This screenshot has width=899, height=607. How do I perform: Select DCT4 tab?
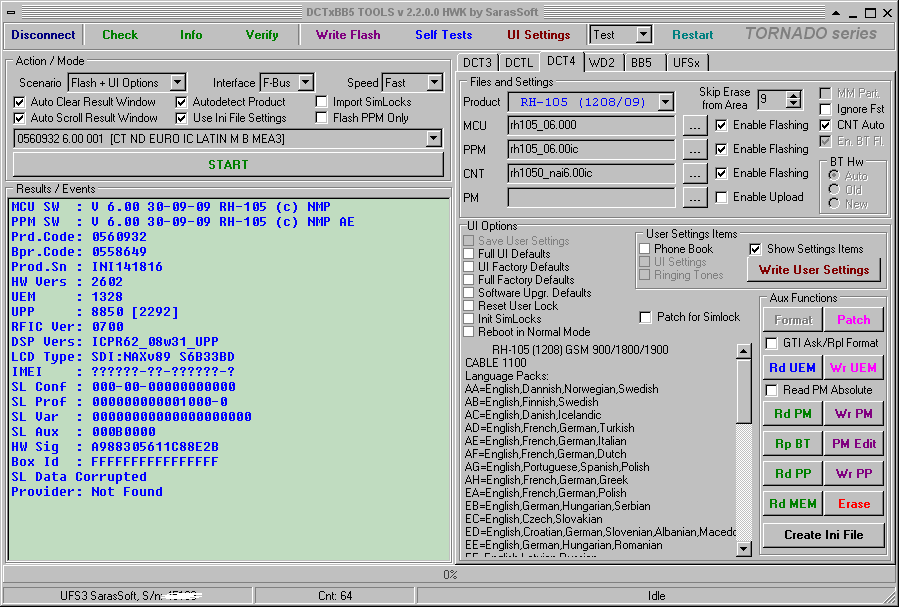[x=561, y=61]
